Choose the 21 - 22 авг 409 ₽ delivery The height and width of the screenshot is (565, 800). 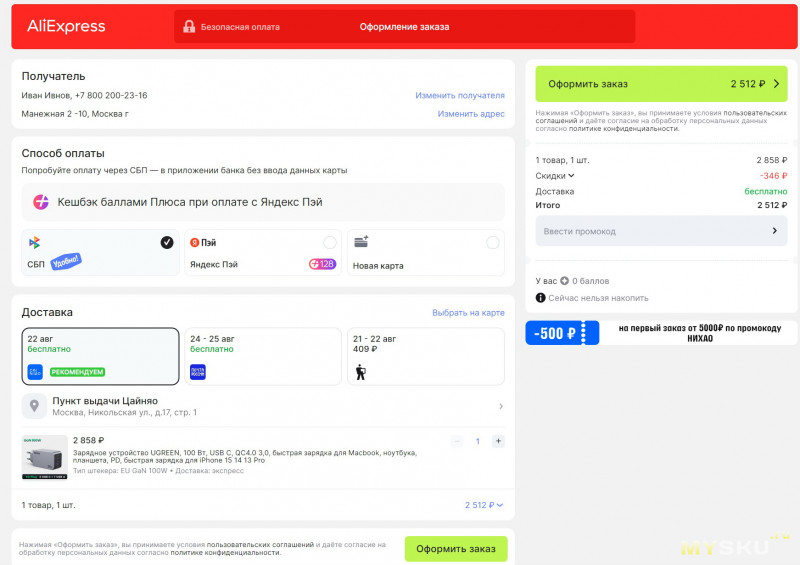point(426,356)
